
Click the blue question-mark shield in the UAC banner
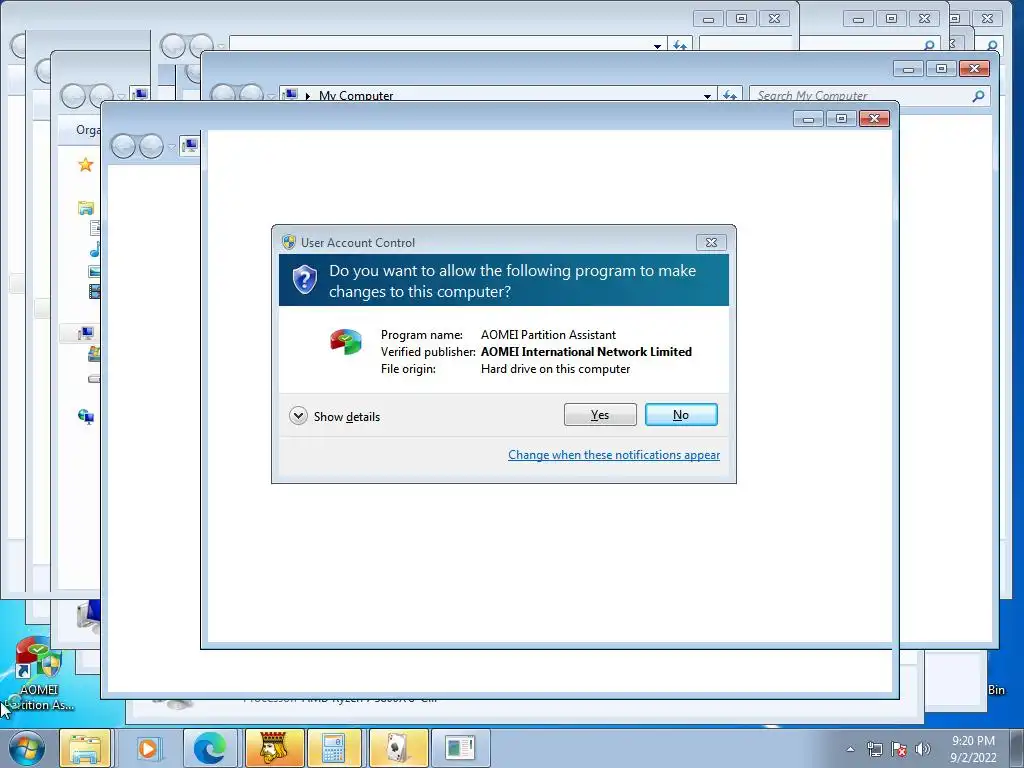point(304,280)
